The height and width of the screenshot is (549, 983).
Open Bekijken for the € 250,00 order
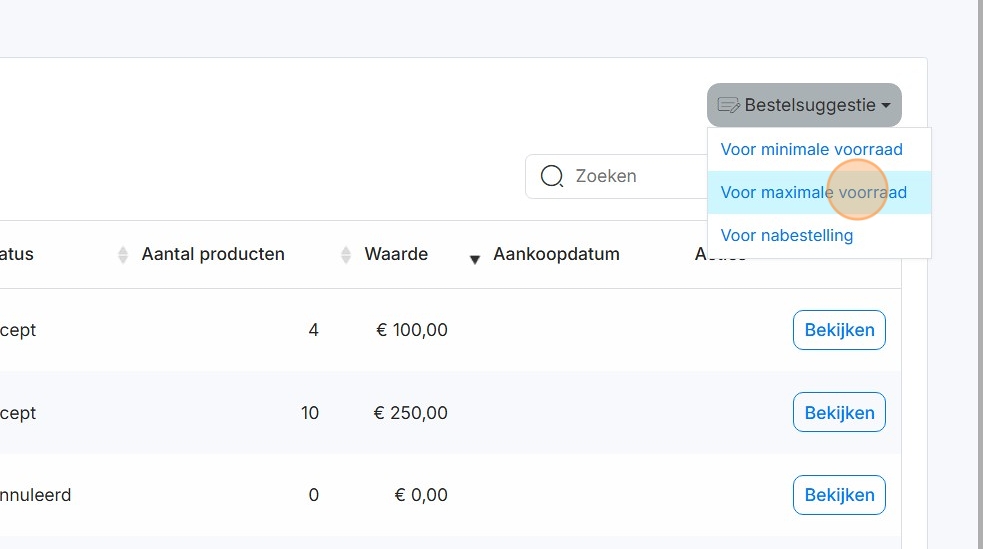coord(839,412)
